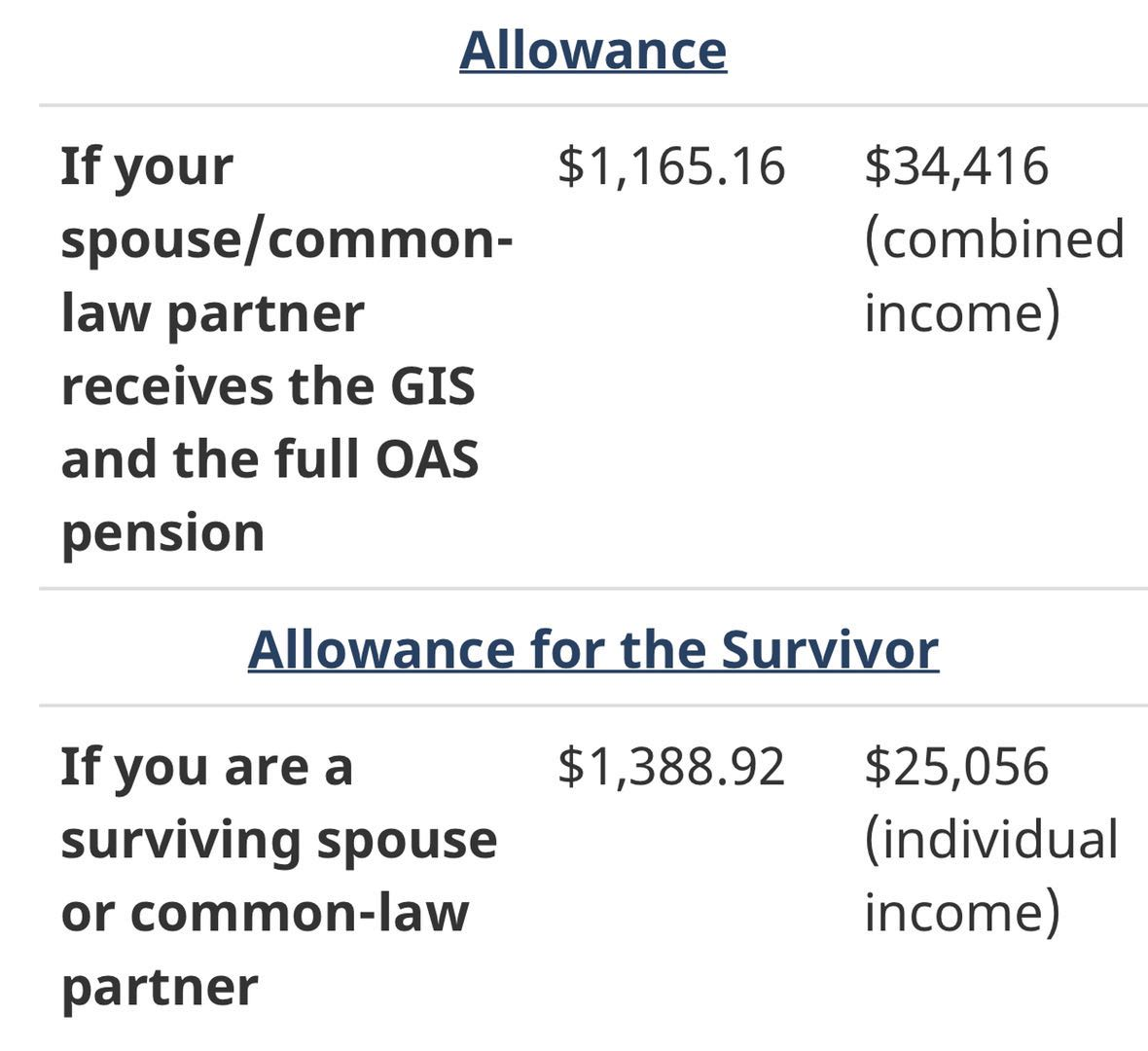Click the "spouse/common-" text in Allowance row
This screenshot has height=1051, width=1148.
click(x=287, y=240)
